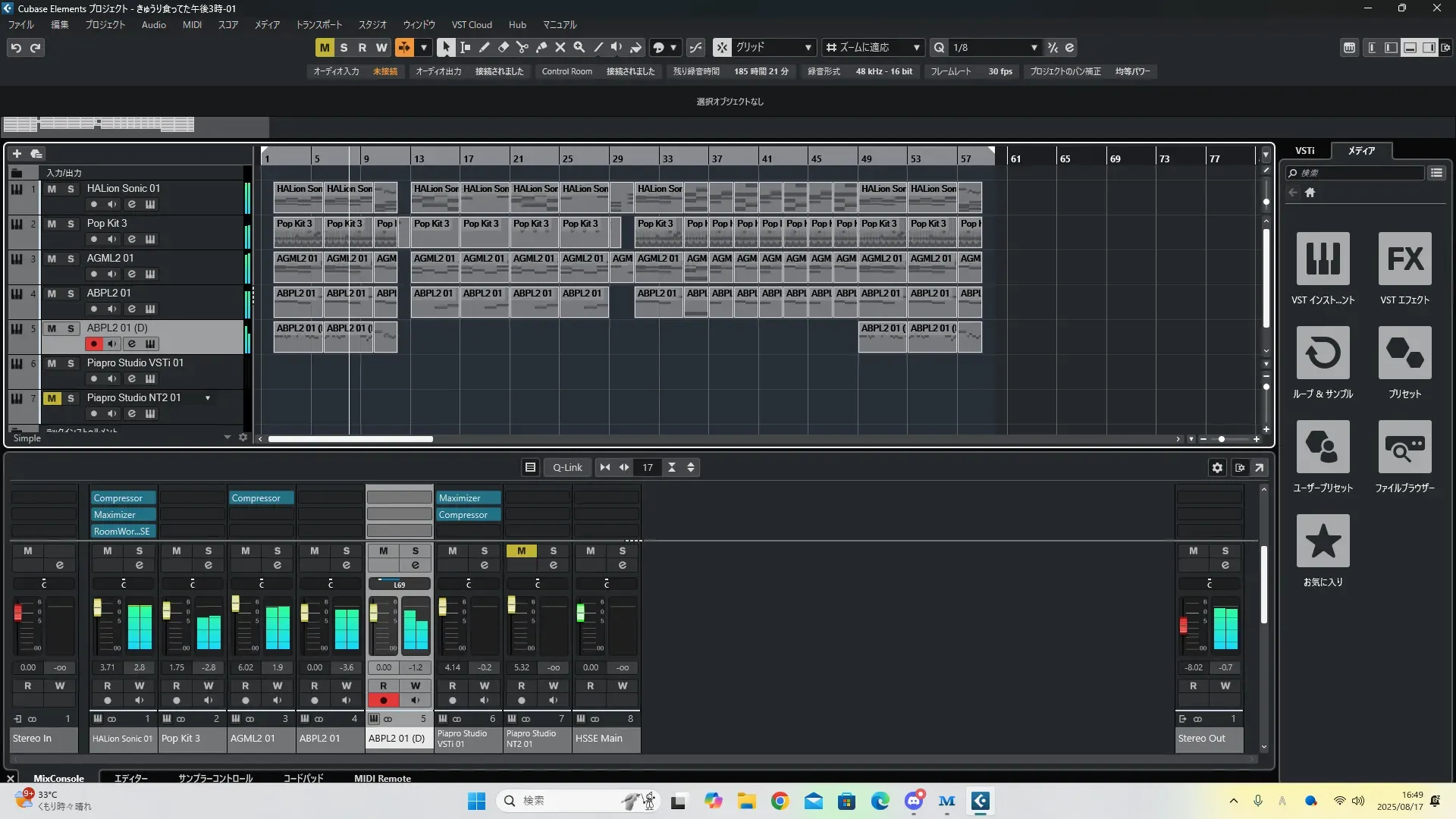Open Loops & Samples tile
Image resolution: width=1456 pixels, height=819 pixels.
tap(1323, 353)
